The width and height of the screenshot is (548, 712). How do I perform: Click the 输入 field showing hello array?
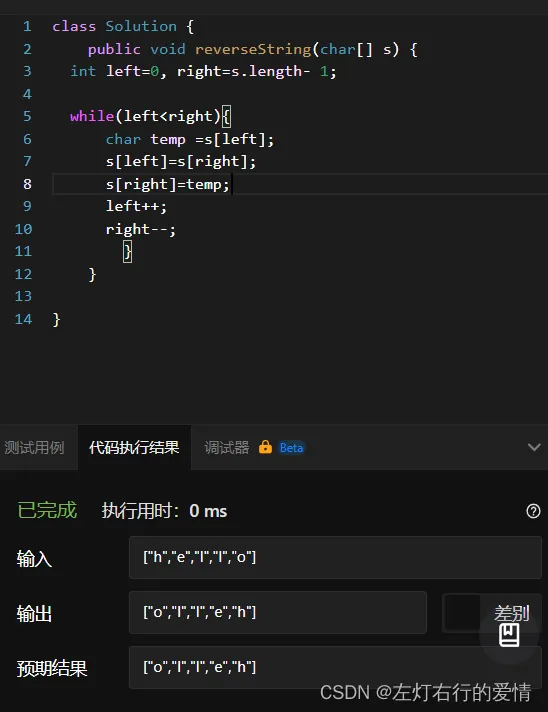(x=335, y=558)
